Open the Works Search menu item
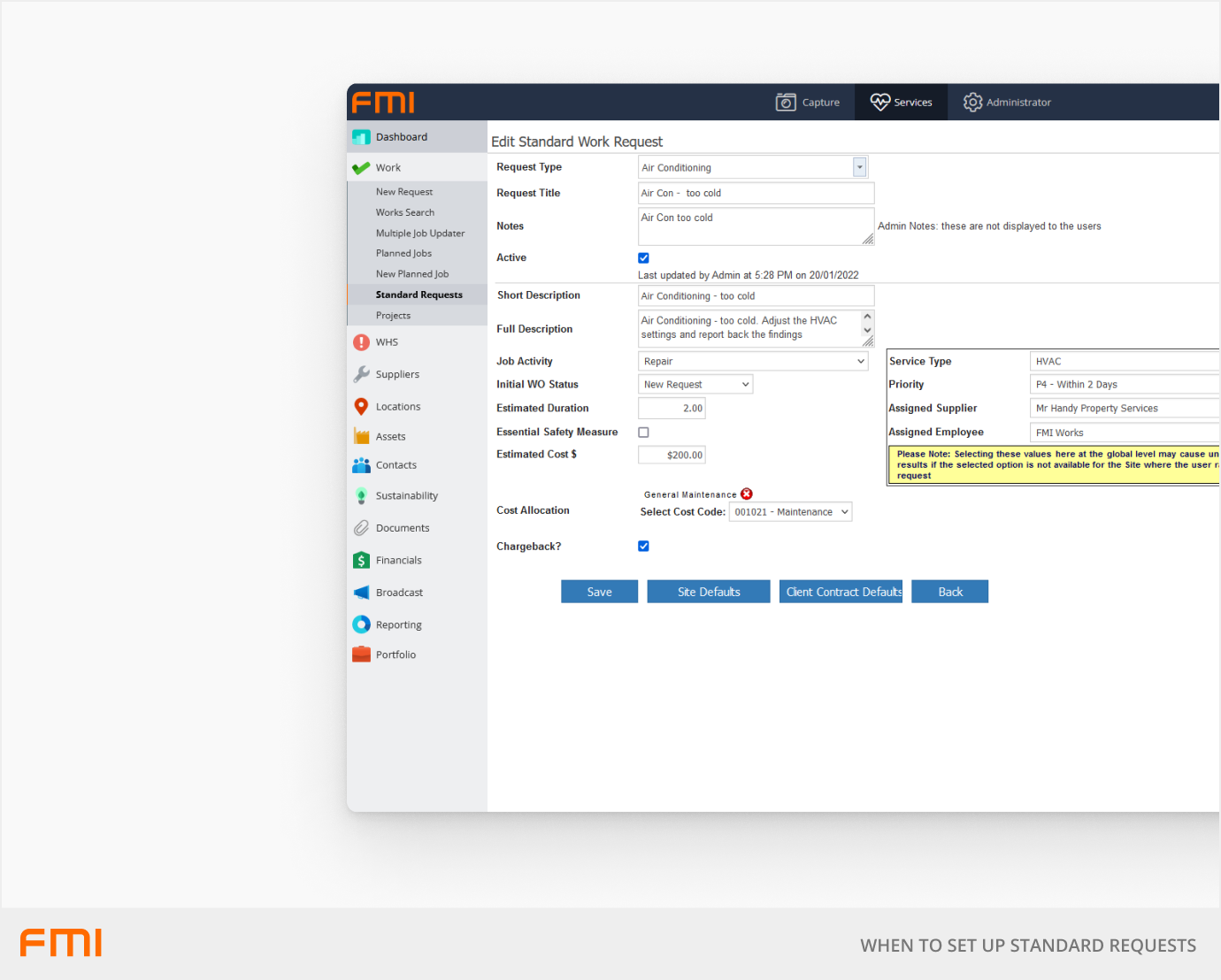Screen dimensions: 1221x980 pos(405,212)
